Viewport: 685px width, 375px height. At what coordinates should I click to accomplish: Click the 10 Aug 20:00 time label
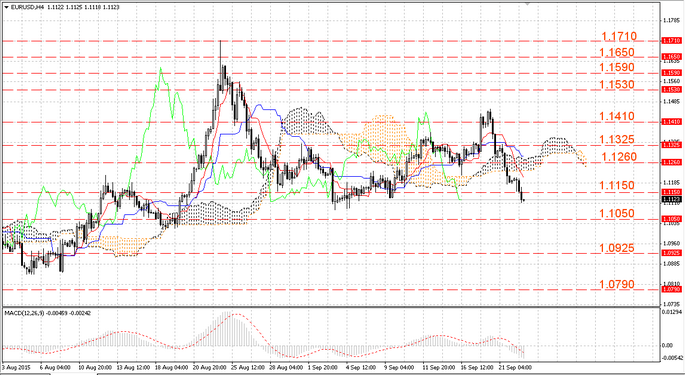click(x=95, y=368)
